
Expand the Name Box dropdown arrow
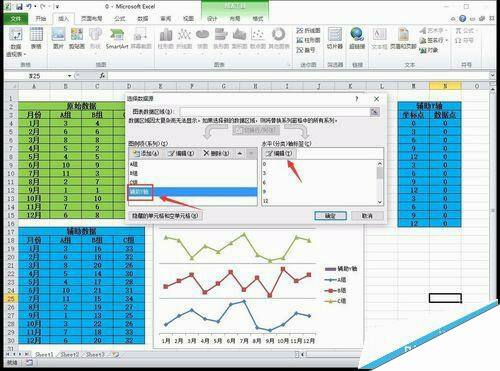tap(69, 76)
